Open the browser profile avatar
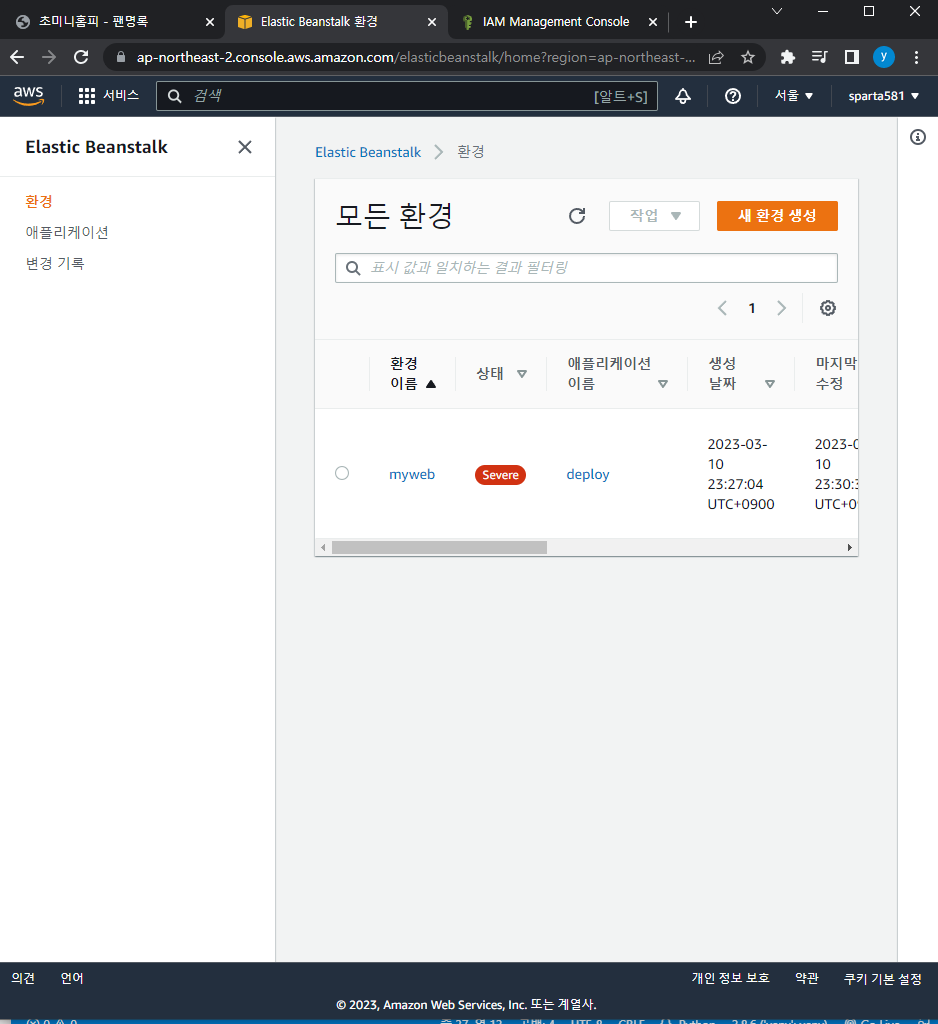Viewport: 938px width, 1024px height. point(884,57)
